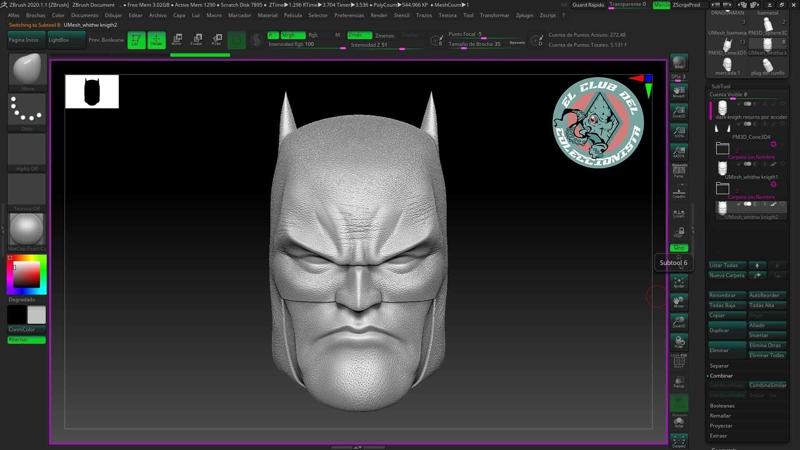Click the Página Inicio button
This screenshot has height=450, width=800.
coord(27,40)
